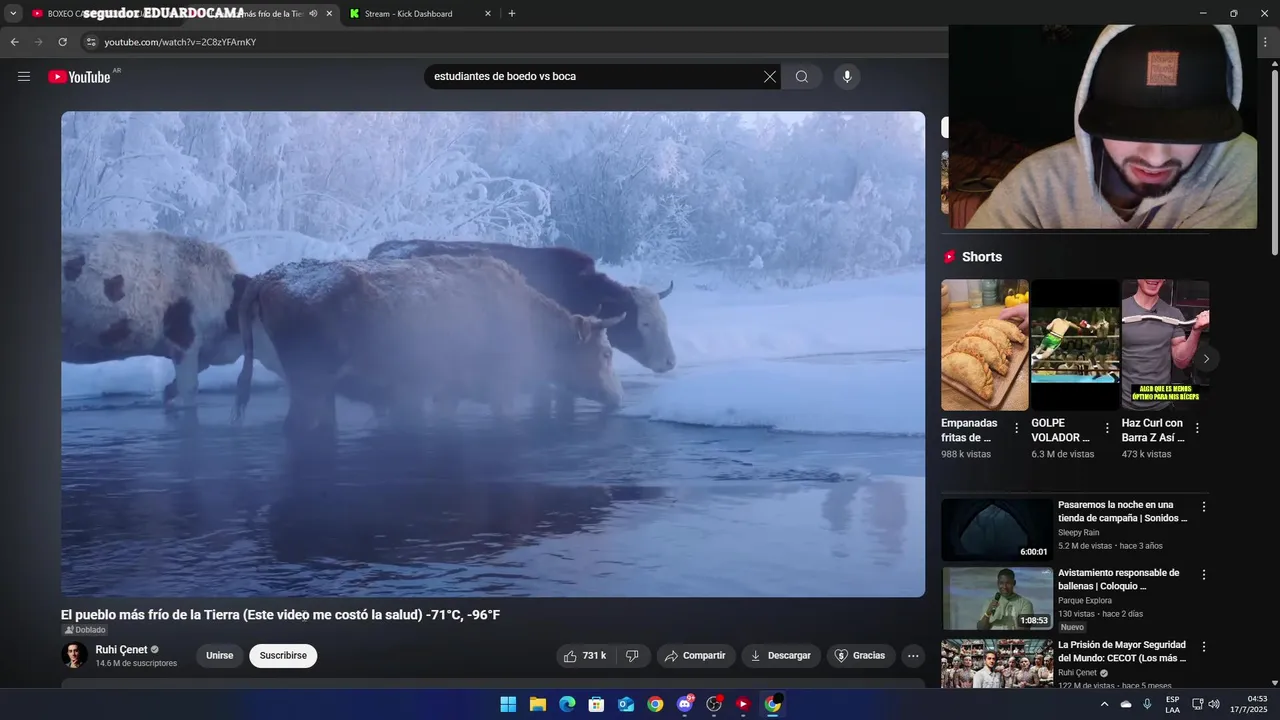Viewport: 1280px width, 720px height.
Task: Open Avistamiento responsable 1:08:53 thumbnail
Action: click(997, 598)
